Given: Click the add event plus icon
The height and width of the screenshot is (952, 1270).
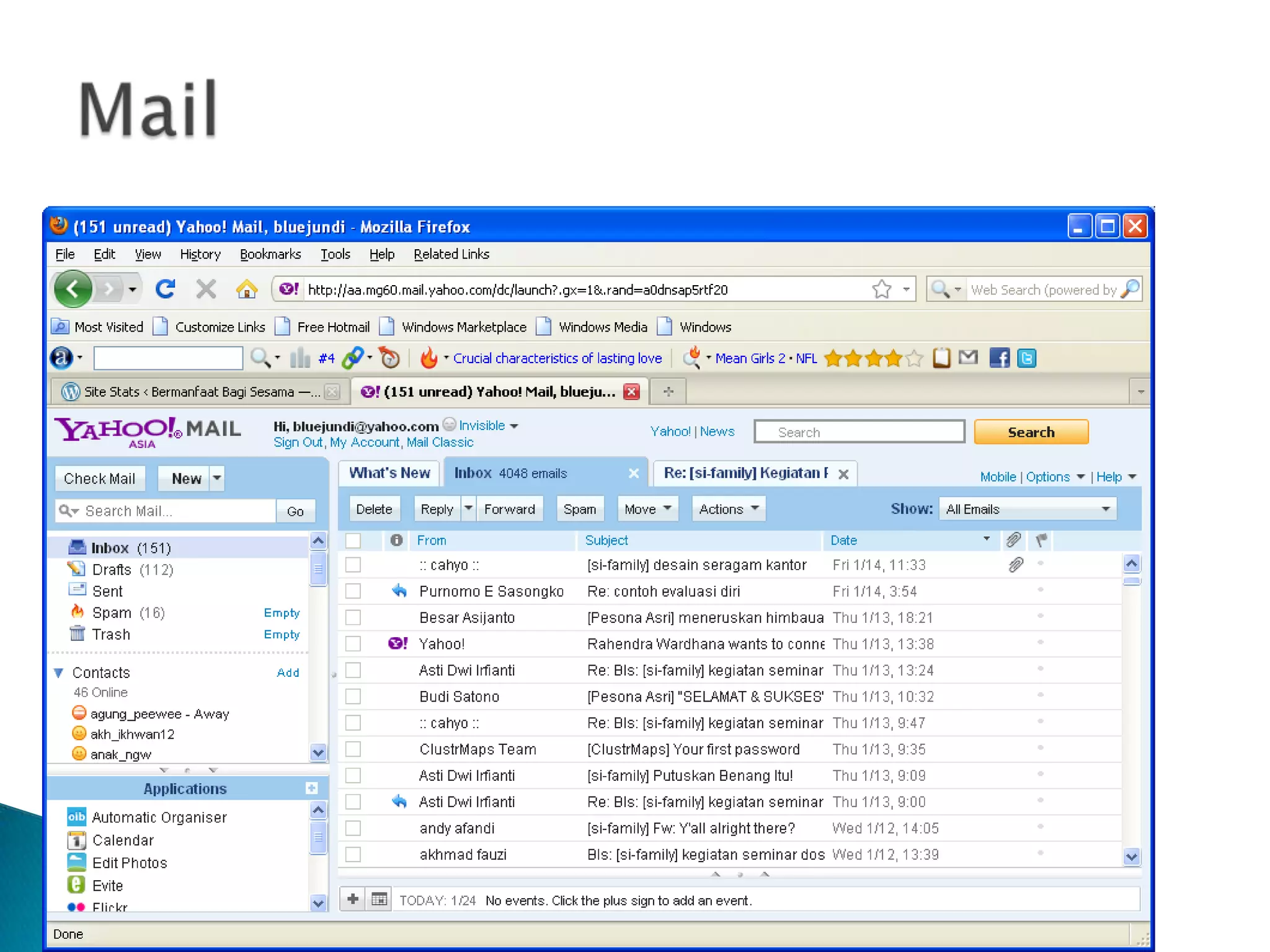Looking at the screenshot, I should (x=353, y=899).
